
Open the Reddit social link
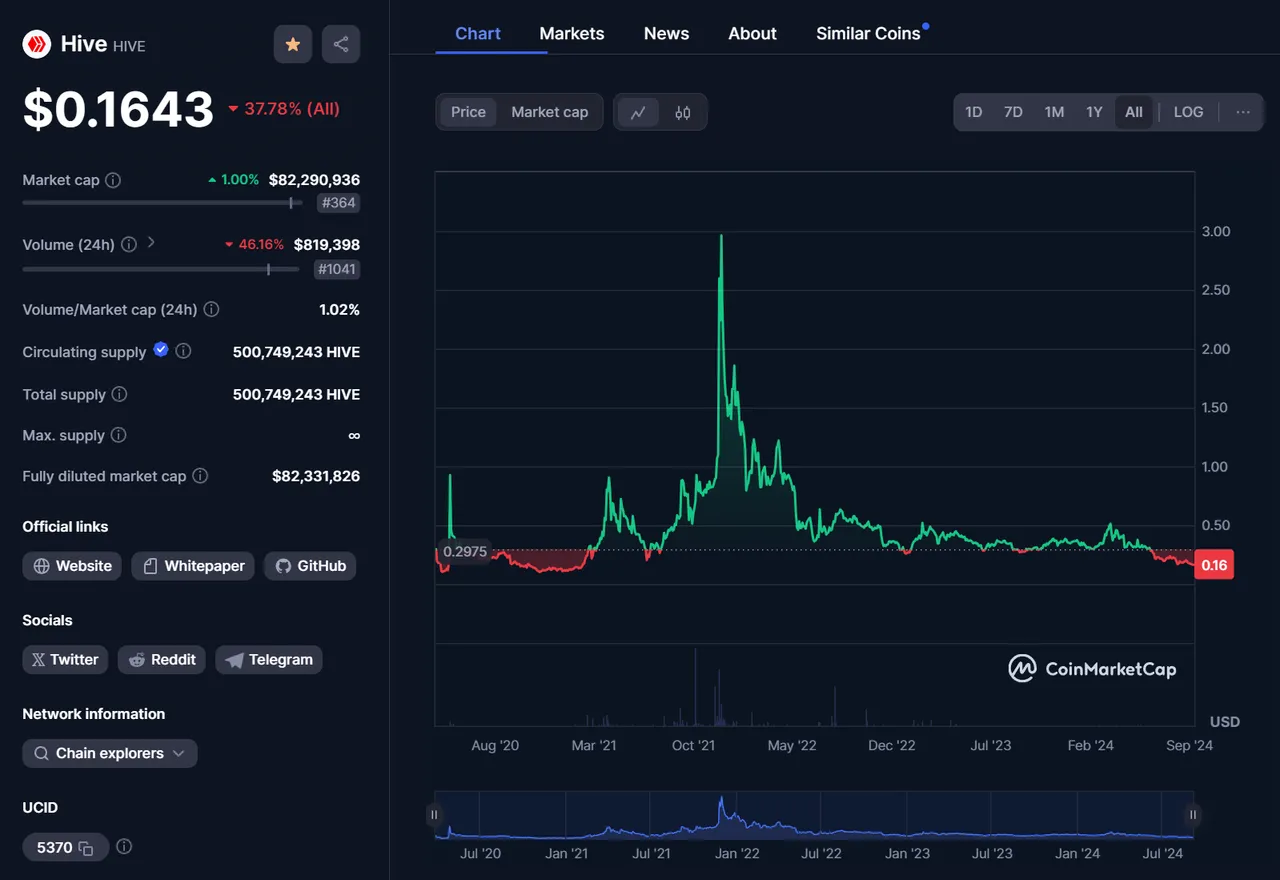click(162, 660)
